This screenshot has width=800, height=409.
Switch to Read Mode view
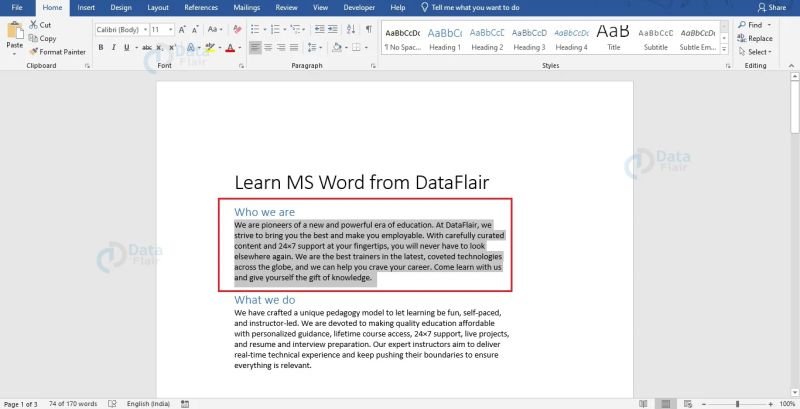pos(643,404)
